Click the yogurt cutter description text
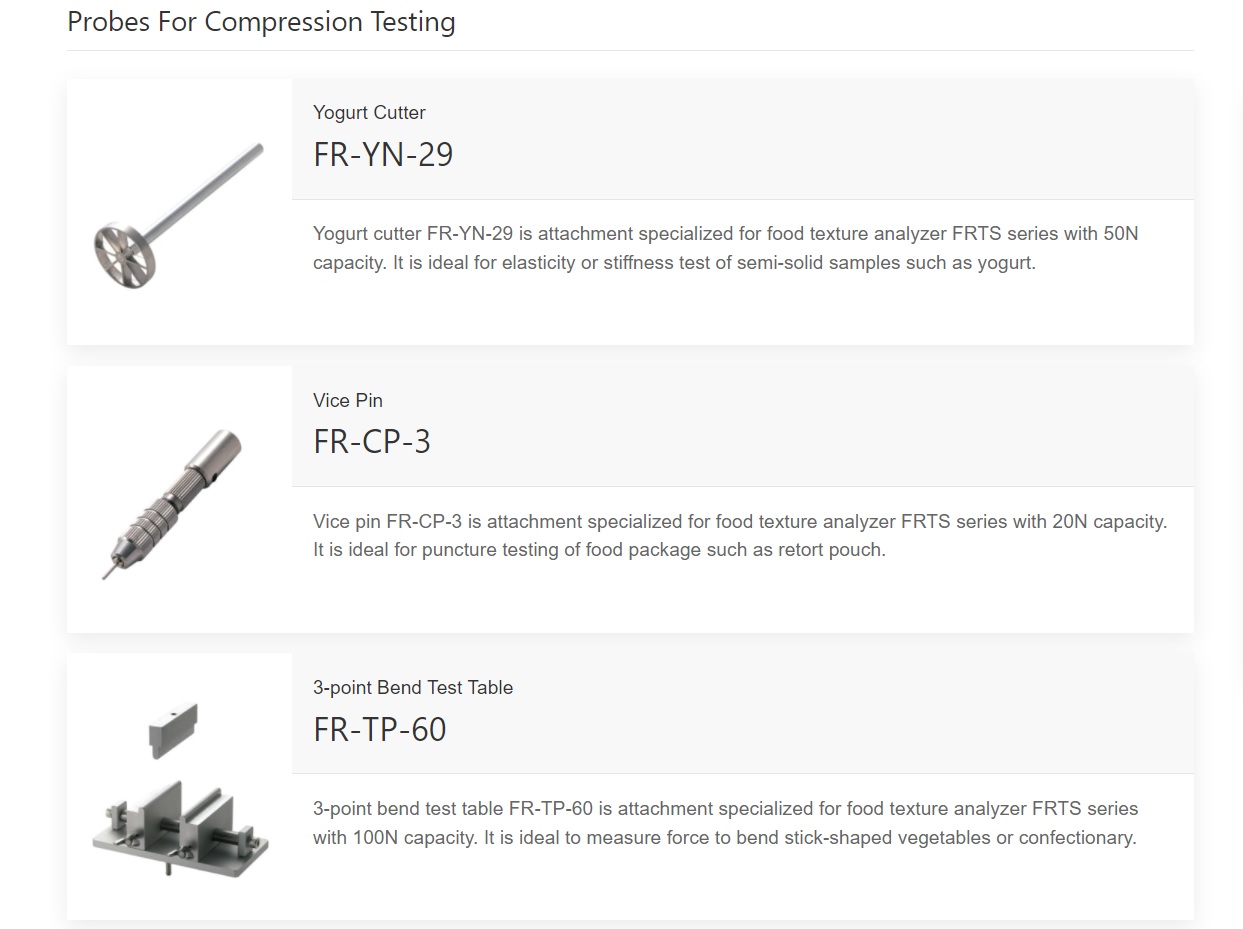Screen dimensions: 1243x929 click(x=726, y=248)
